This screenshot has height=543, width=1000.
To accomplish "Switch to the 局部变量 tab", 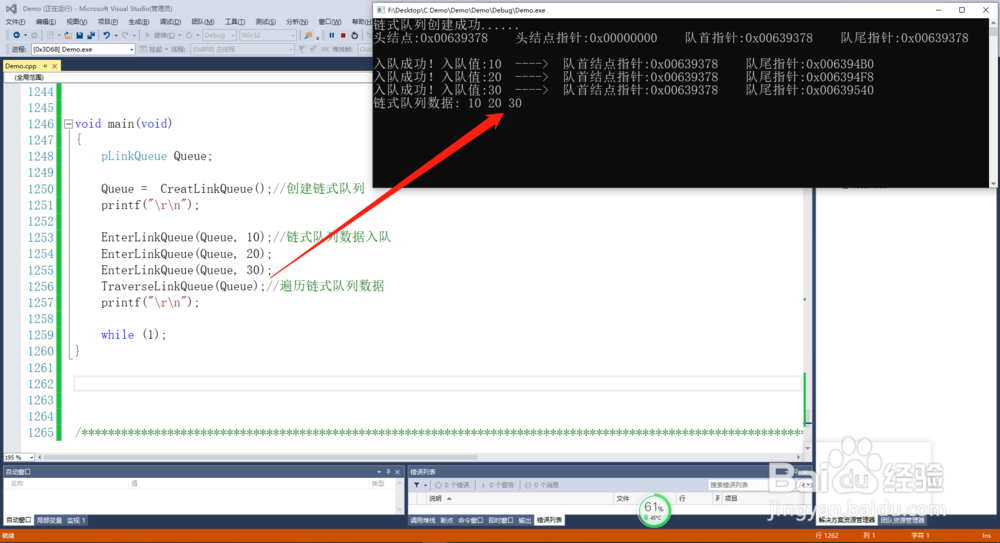I will coord(49,521).
